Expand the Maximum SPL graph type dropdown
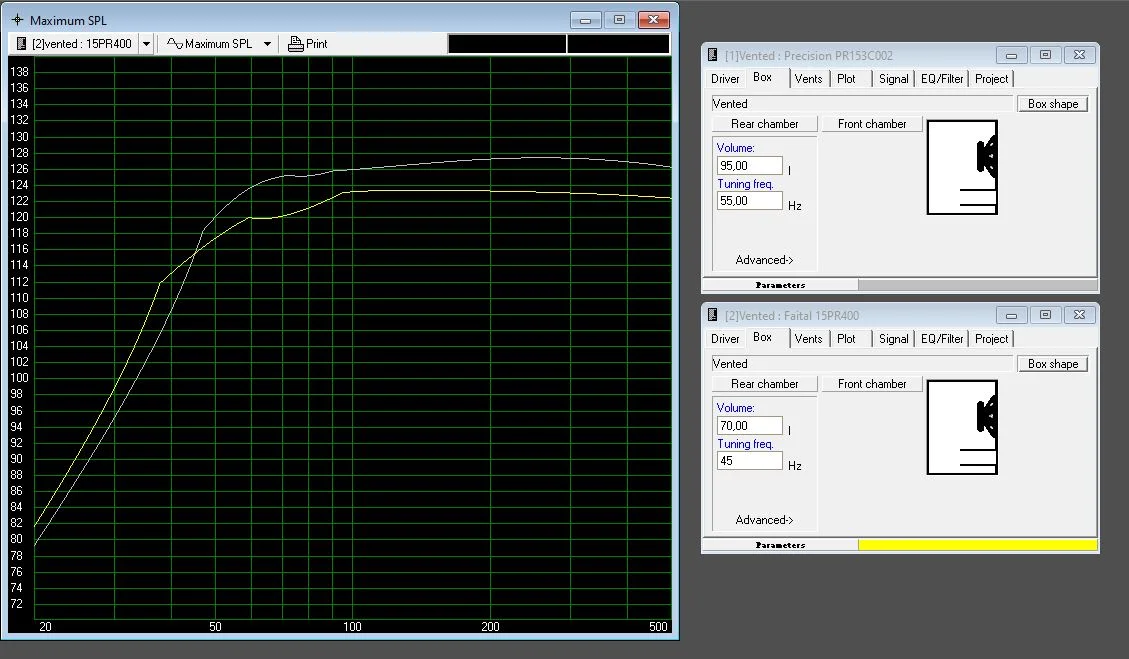This screenshot has width=1129, height=659. (267, 44)
